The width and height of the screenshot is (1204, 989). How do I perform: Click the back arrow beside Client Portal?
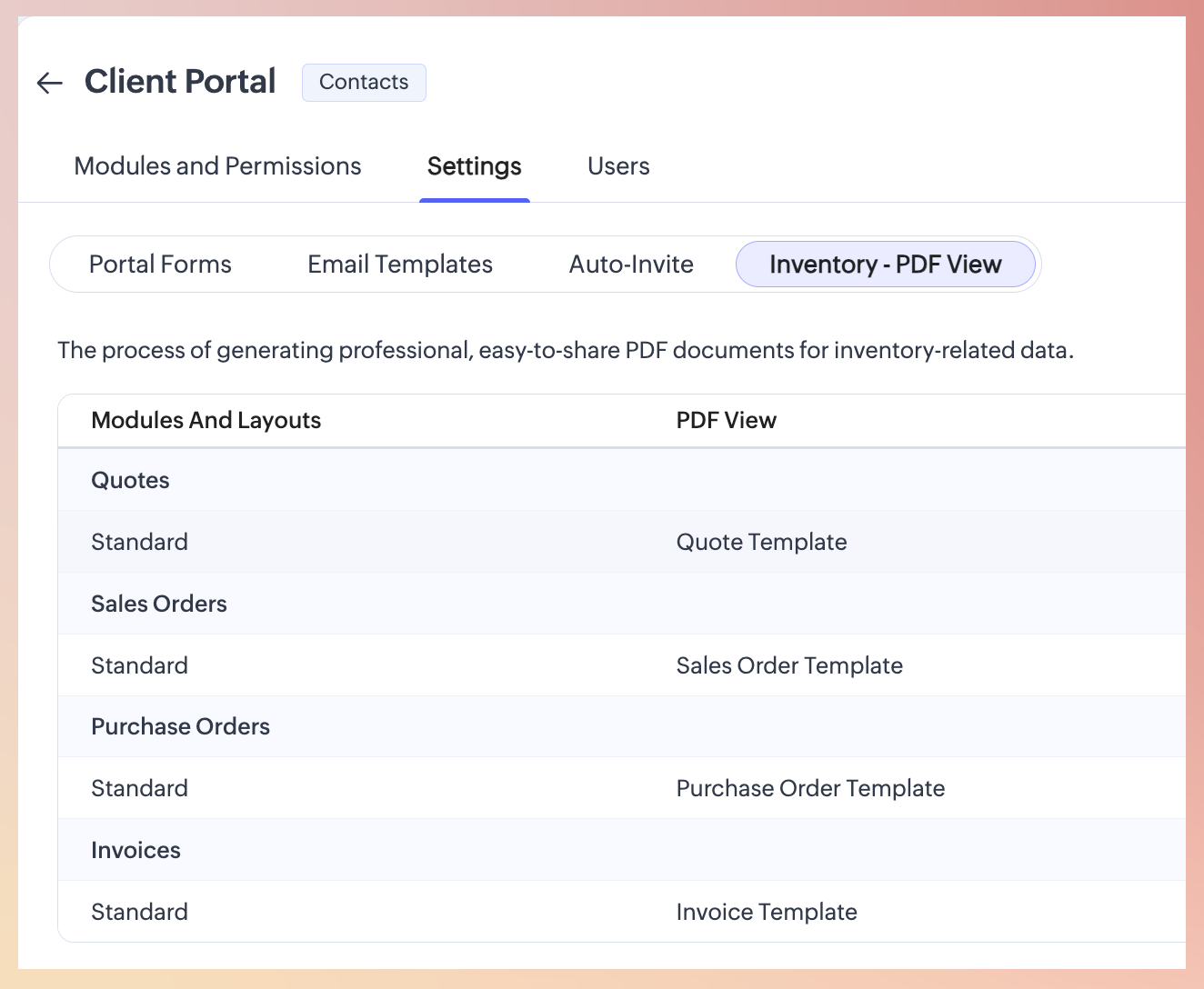(49, 83)
